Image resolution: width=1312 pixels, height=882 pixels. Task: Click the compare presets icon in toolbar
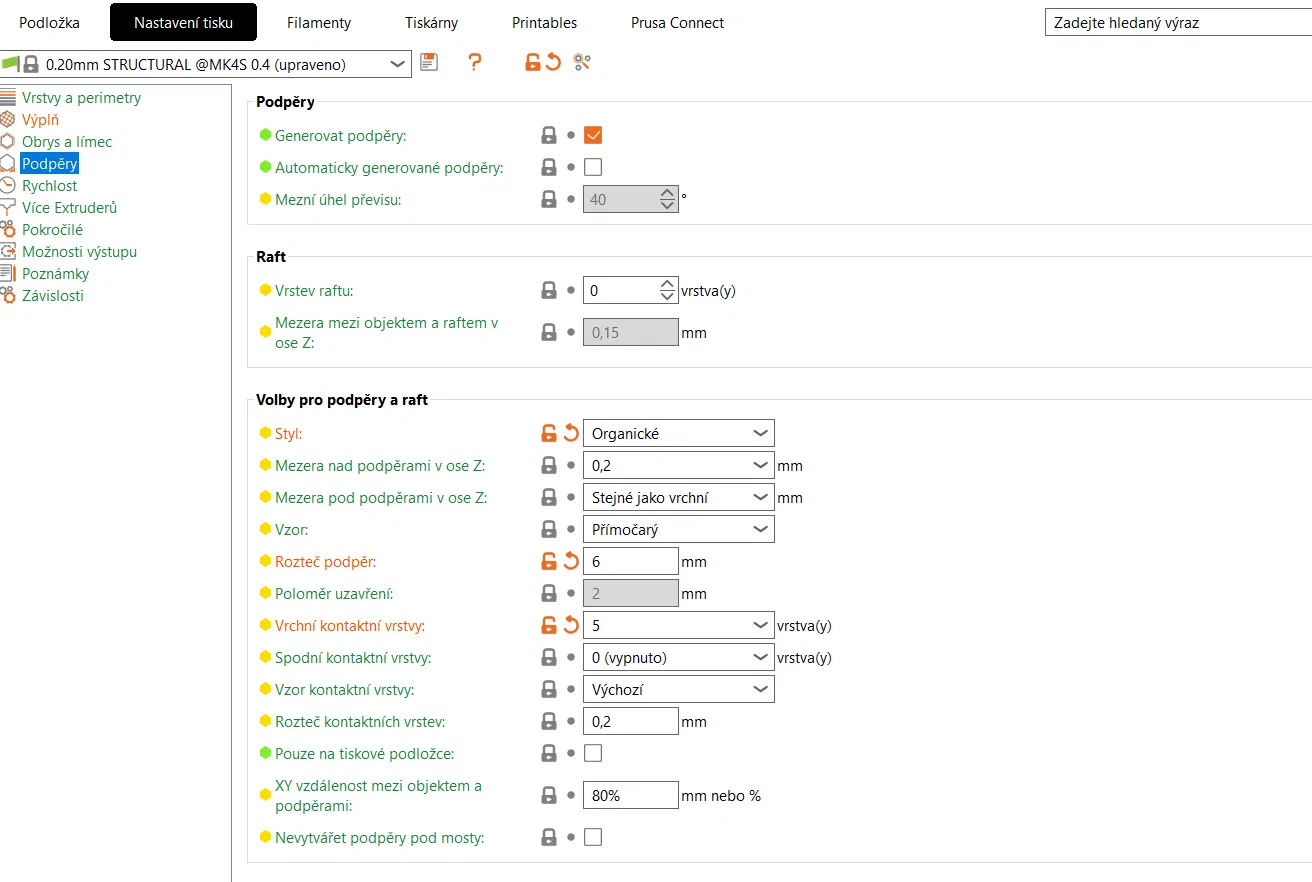[582, 63]
